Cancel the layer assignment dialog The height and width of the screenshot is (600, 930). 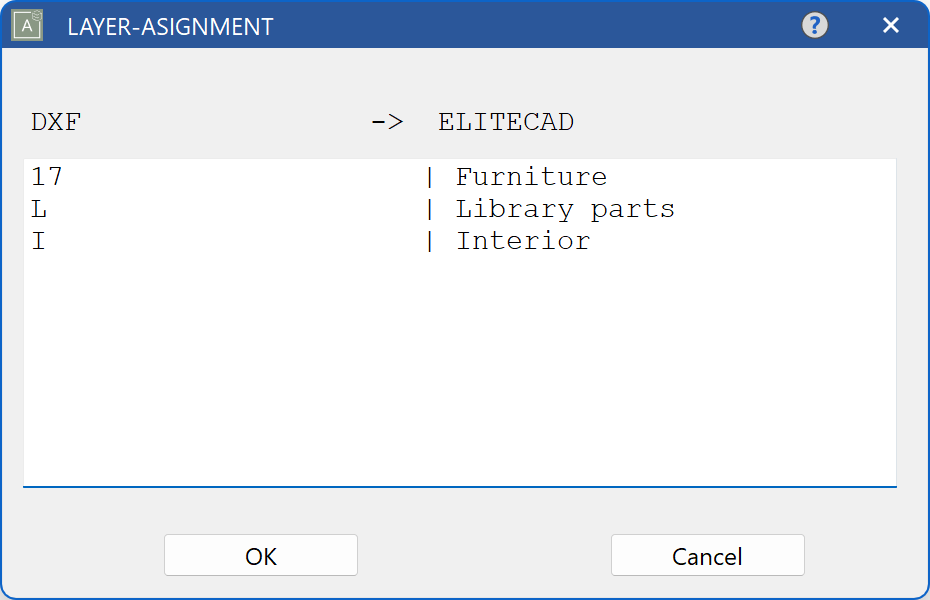707,555
